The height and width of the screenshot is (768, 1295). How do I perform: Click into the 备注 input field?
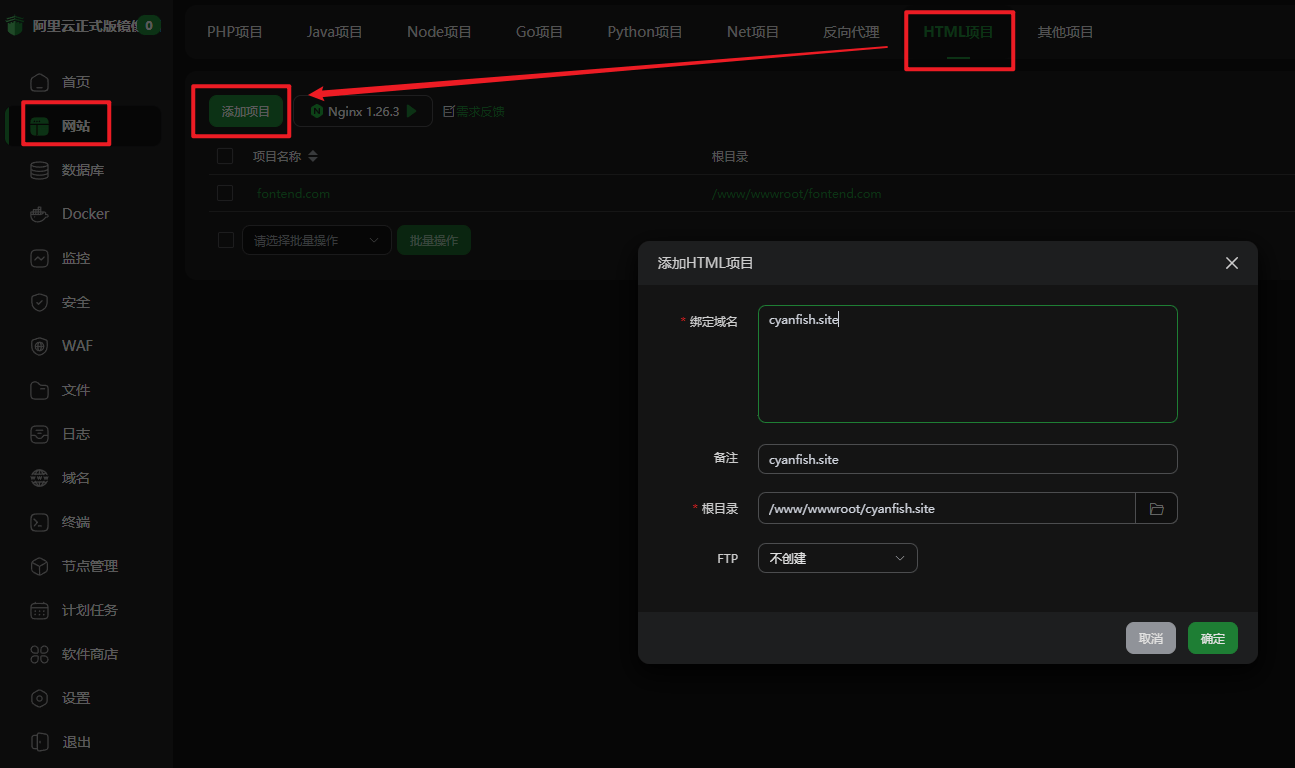coord(967,459)
